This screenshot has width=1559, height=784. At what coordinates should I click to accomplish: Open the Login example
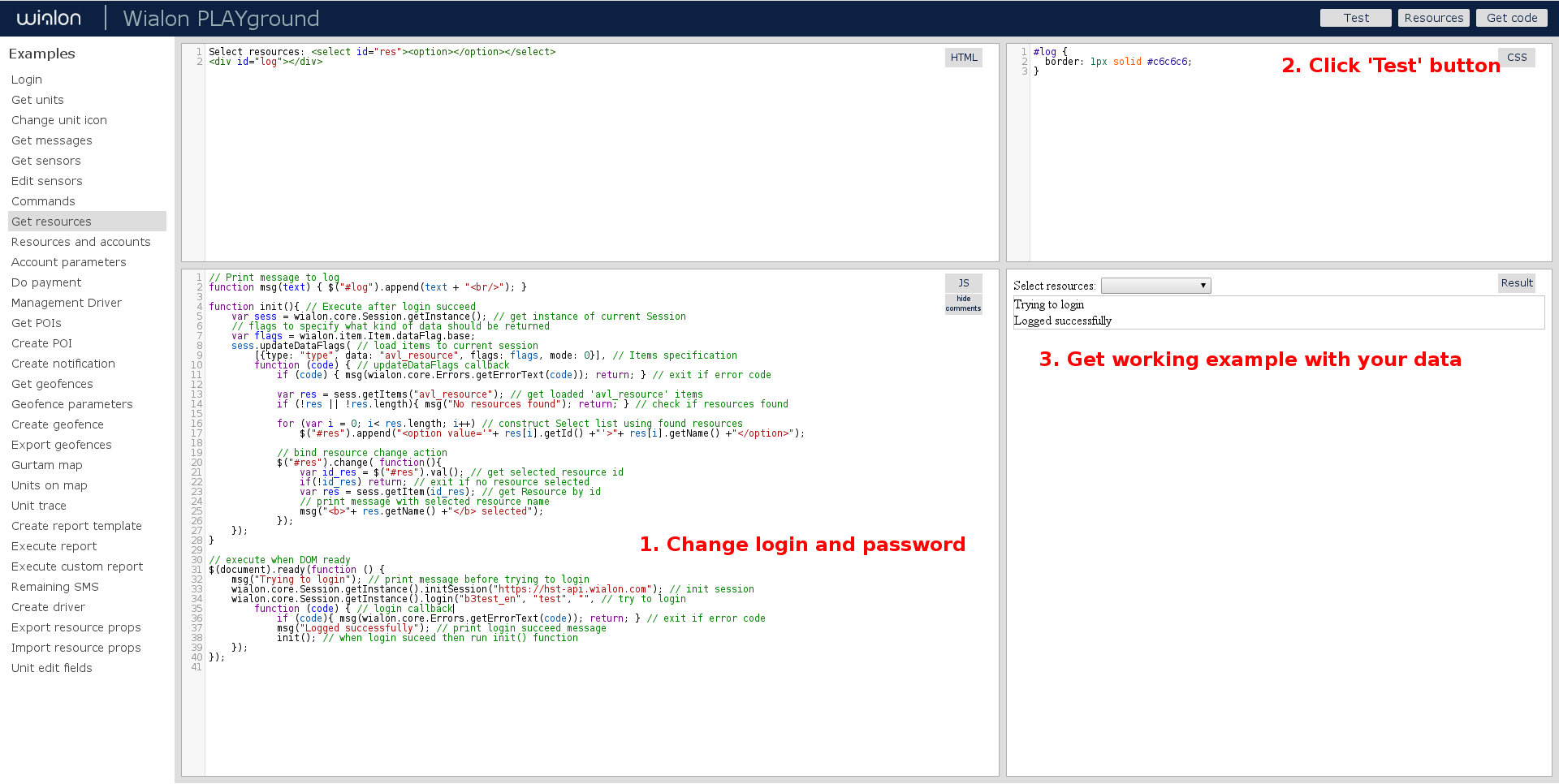tap(27, 80)
